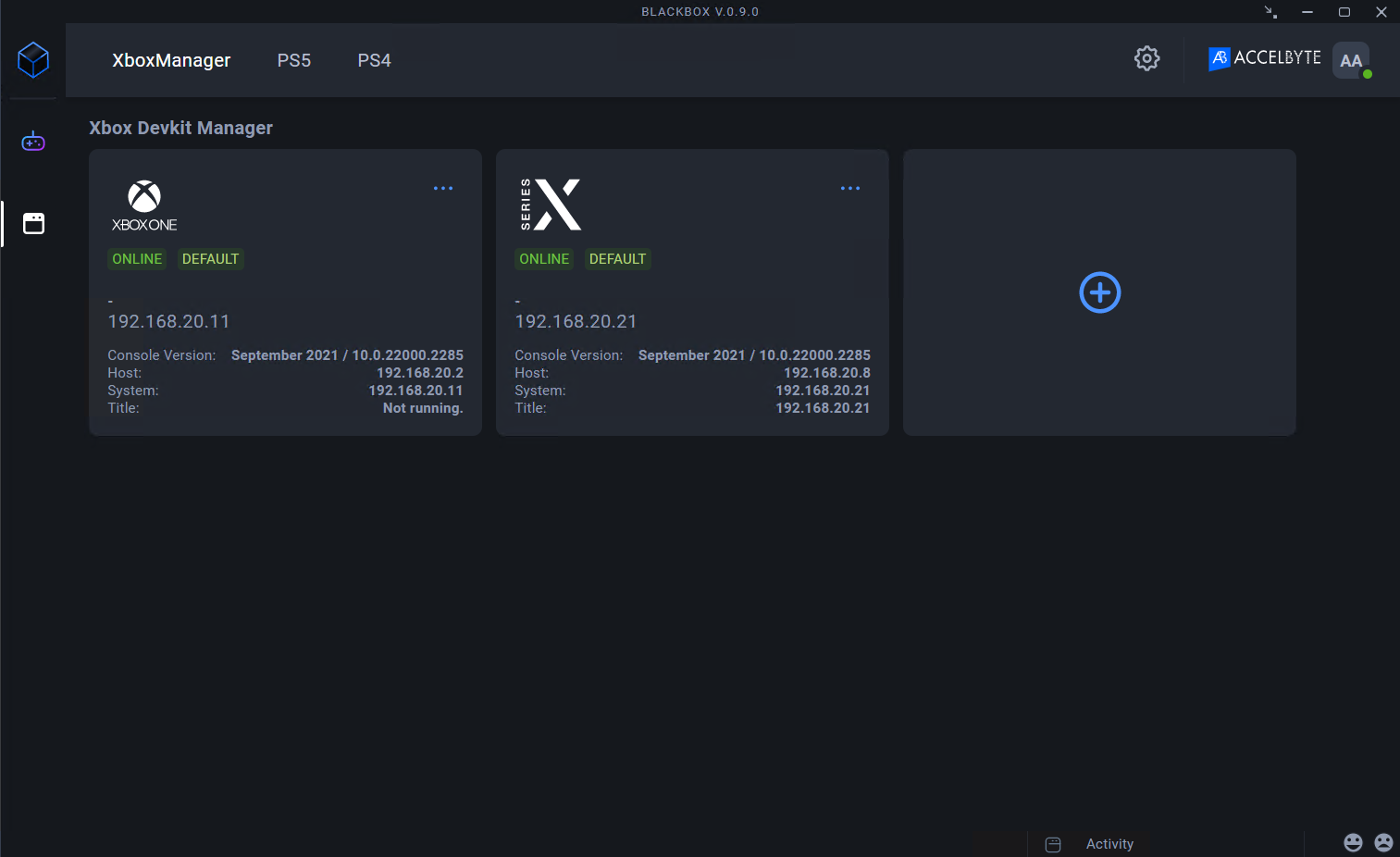Switch to the PS5 tab
Image resolution: width=1400 pixels, height=857 pixels.
[x=294, y=60]
